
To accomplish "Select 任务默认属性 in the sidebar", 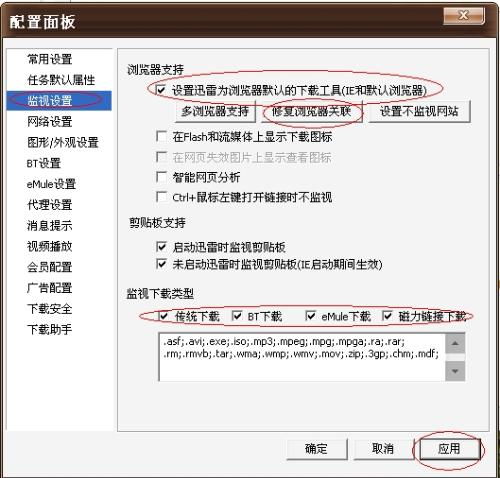I will [61, 80].
